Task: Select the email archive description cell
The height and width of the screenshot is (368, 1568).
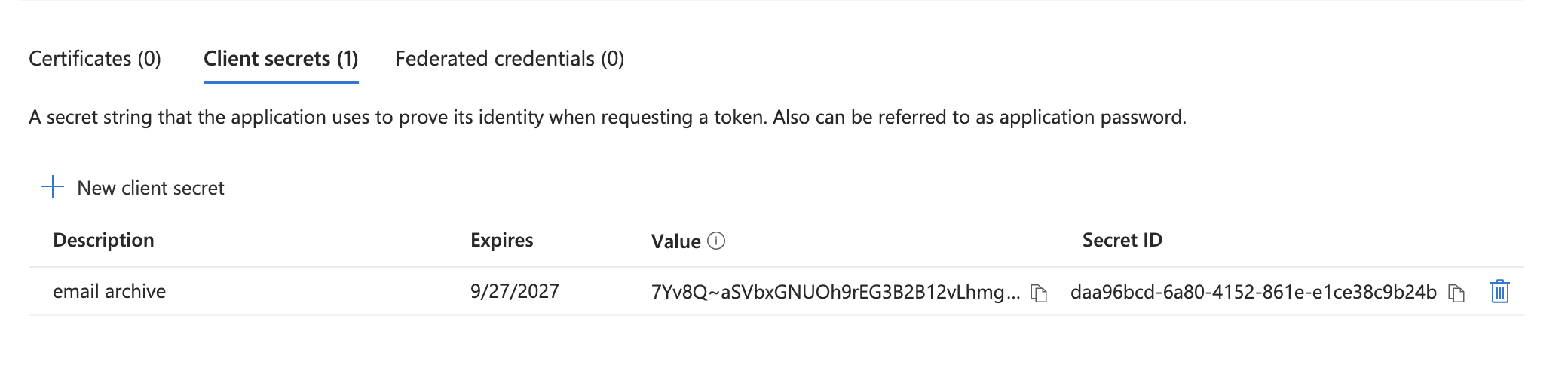Action: tap(109, 291)
